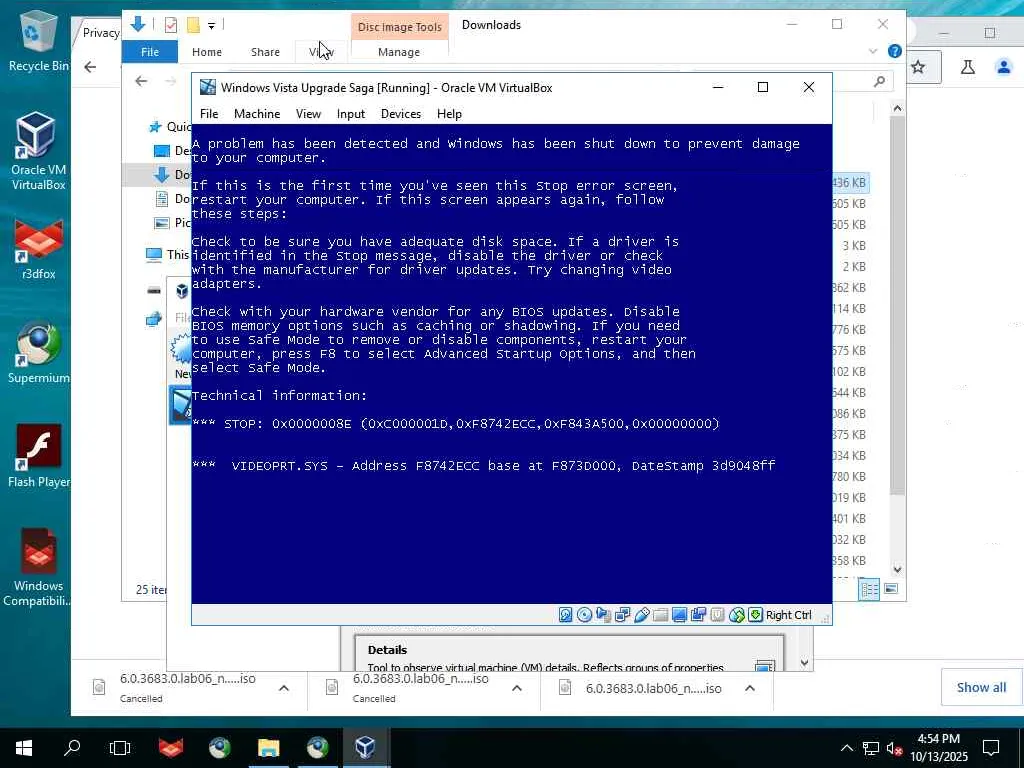Click the USB plug icon in VirtualBox status bar
The height and width of the screenshot is (768, 1024).
[x=641, y=615]
